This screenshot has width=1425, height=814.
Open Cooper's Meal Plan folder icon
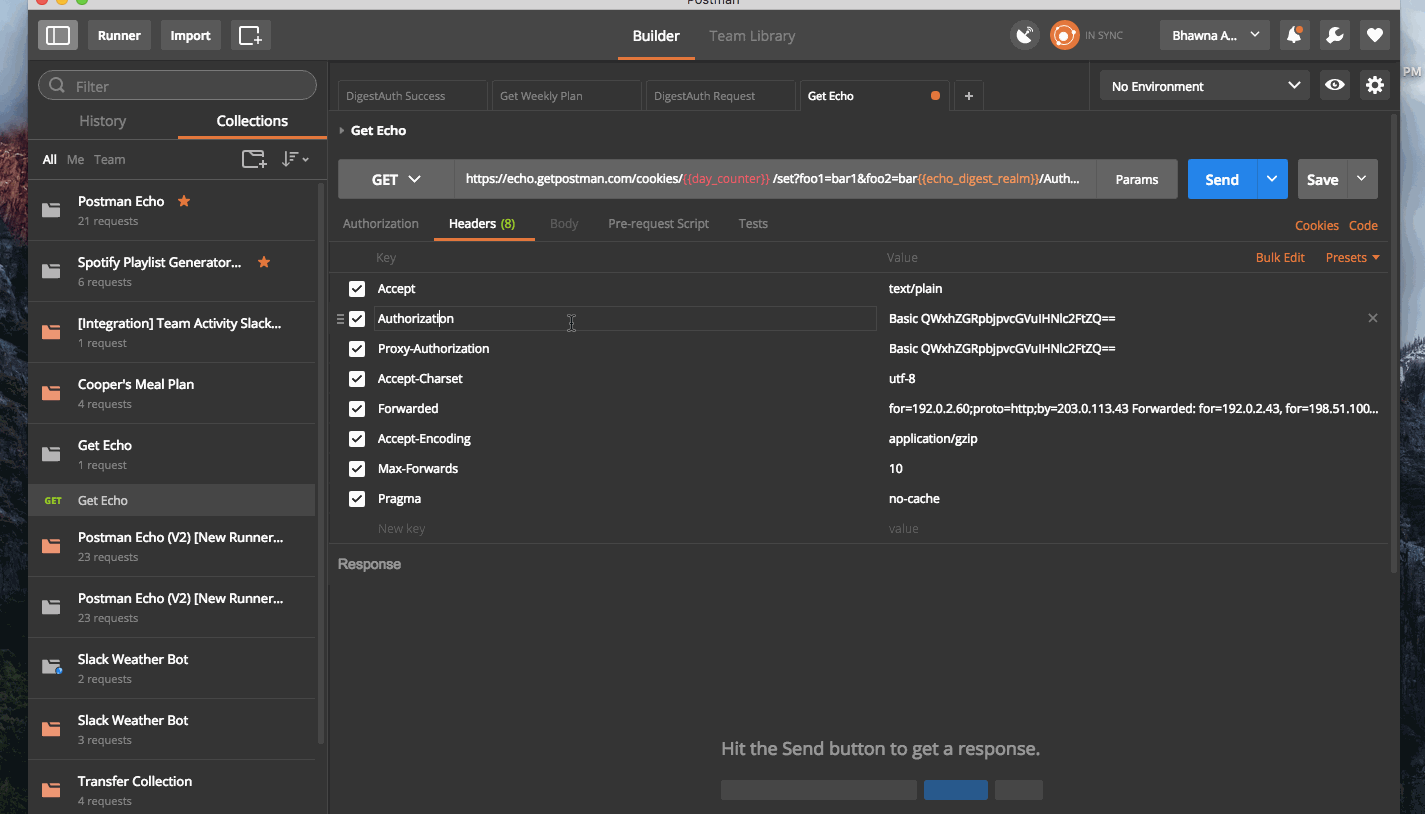50,393
